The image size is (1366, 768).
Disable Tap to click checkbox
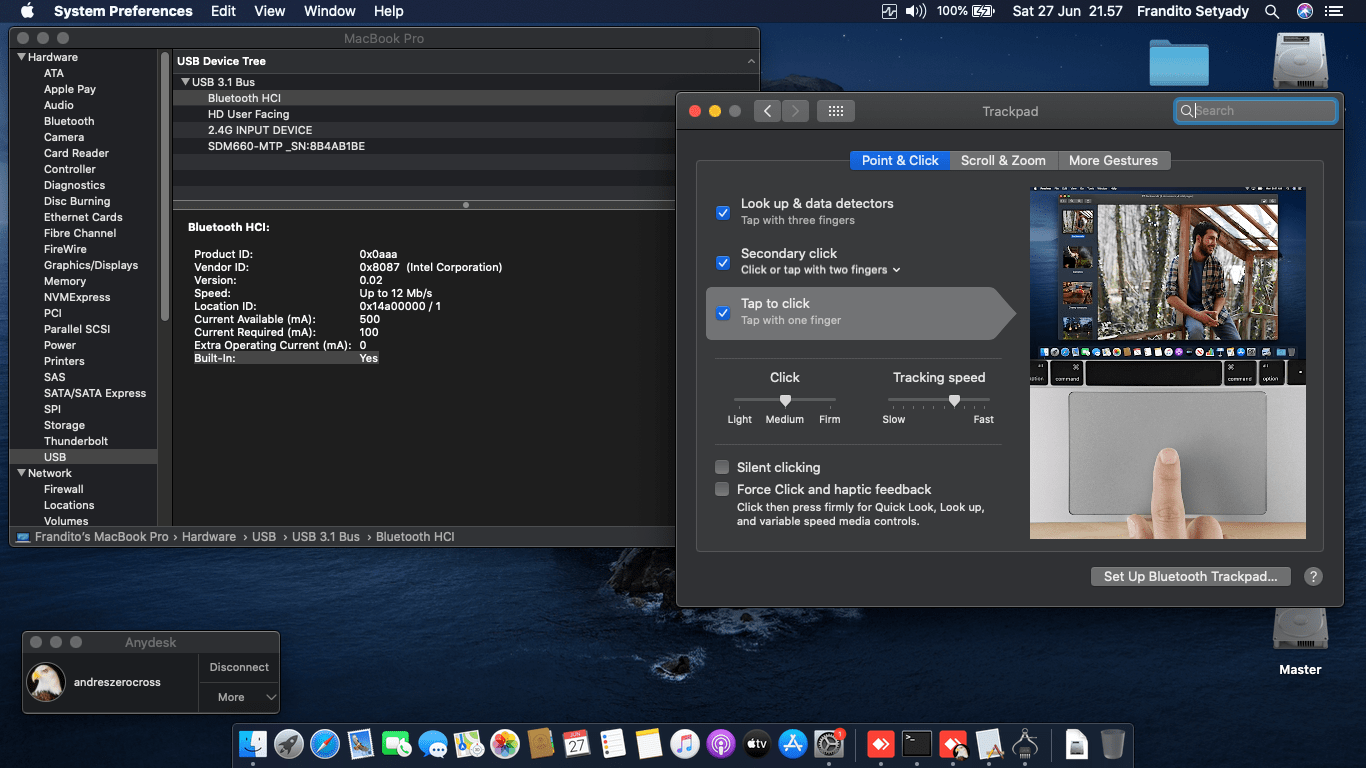(723, 312)
